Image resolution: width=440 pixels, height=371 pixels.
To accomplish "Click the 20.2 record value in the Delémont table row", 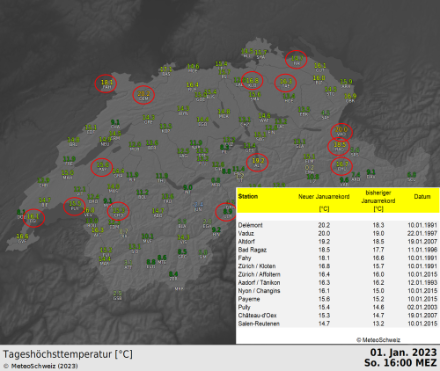I will [x=324, y=225].
